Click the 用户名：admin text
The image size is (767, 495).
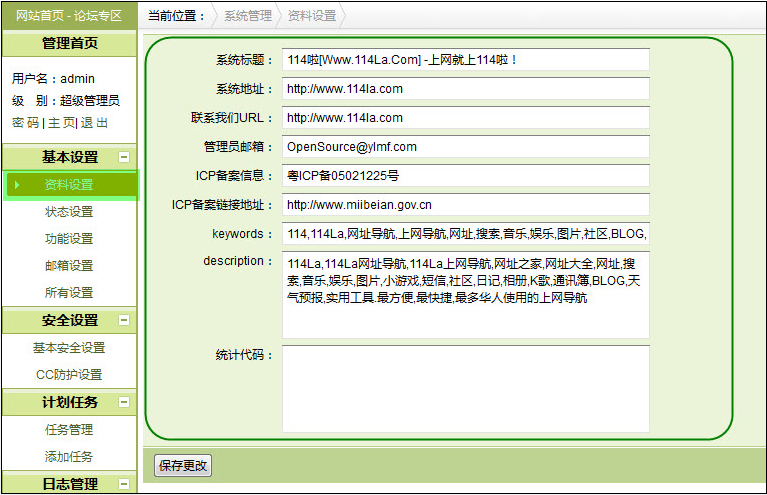53,79
